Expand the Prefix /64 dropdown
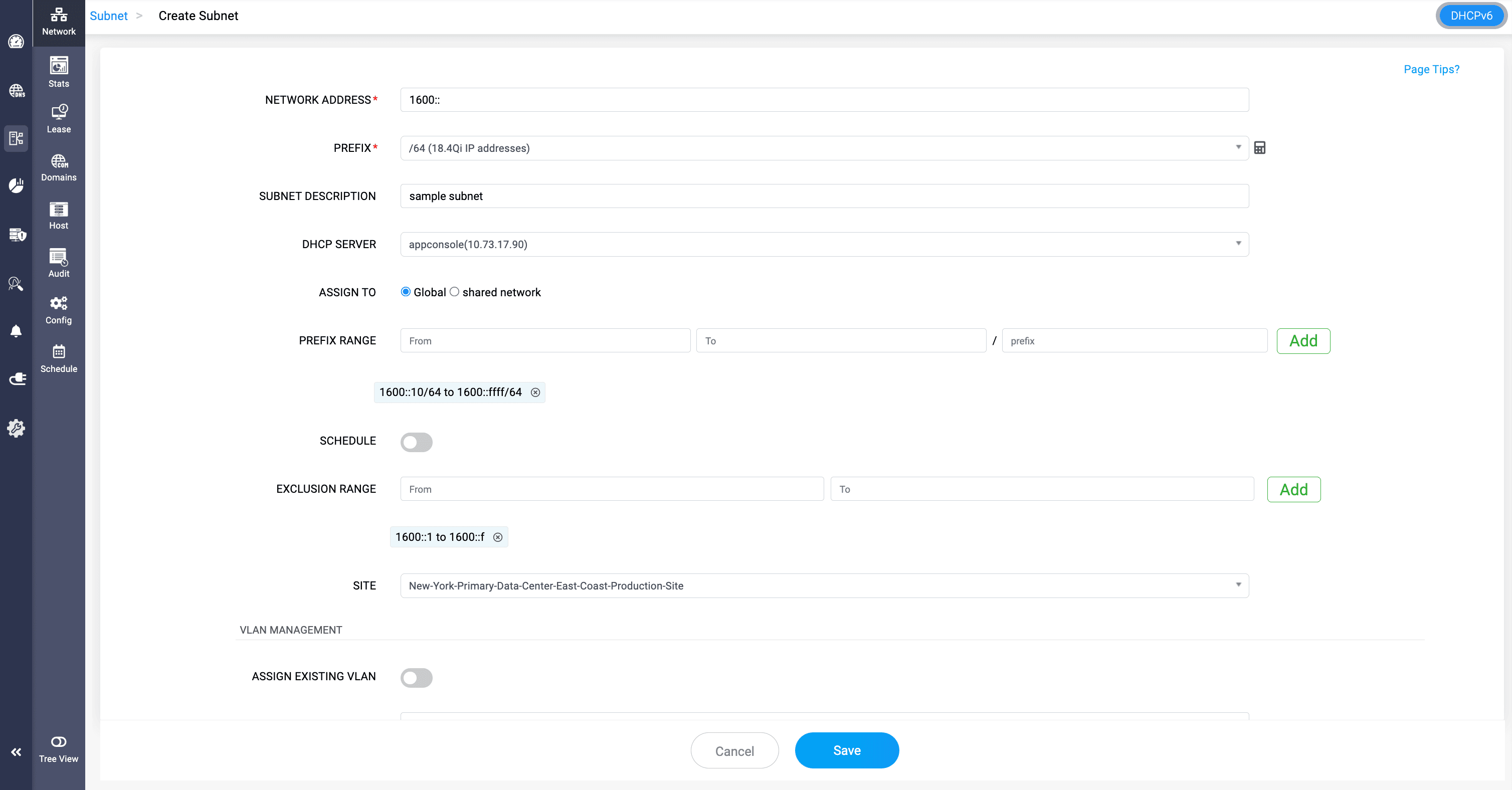The width and height of the screenshot is (1512, 790). point(824,148)
